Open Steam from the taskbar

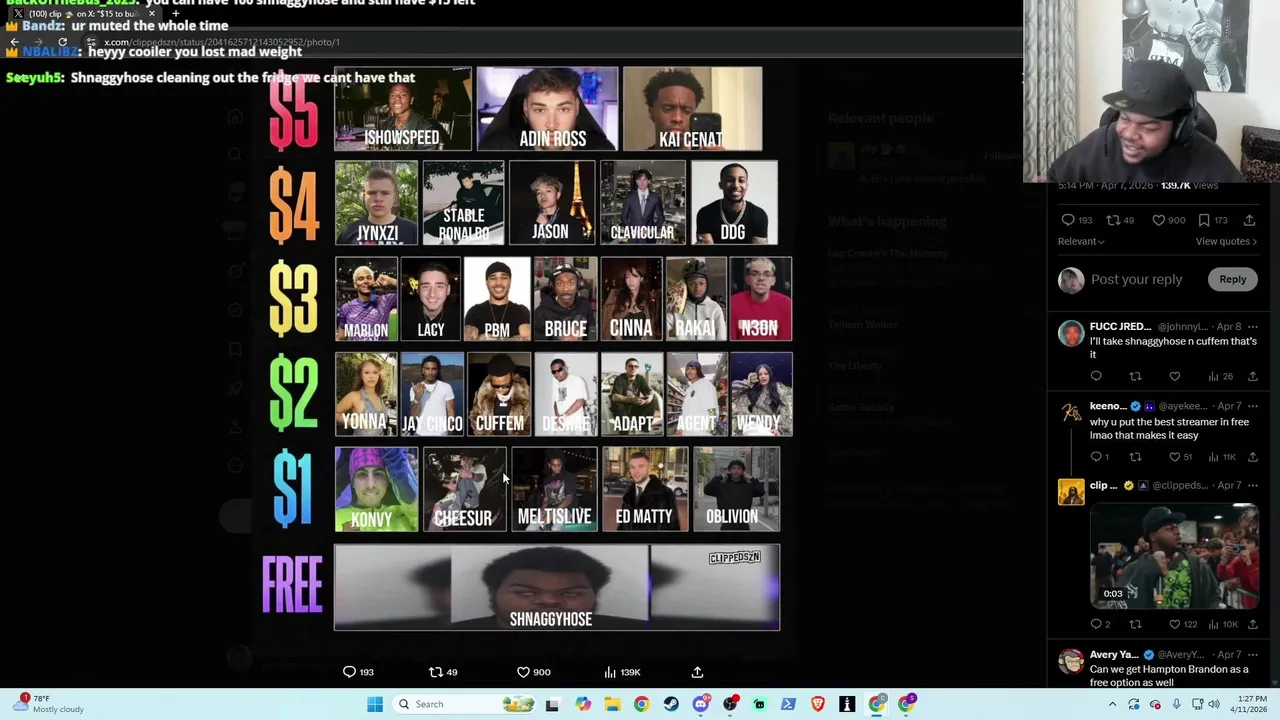coord(671,704)
